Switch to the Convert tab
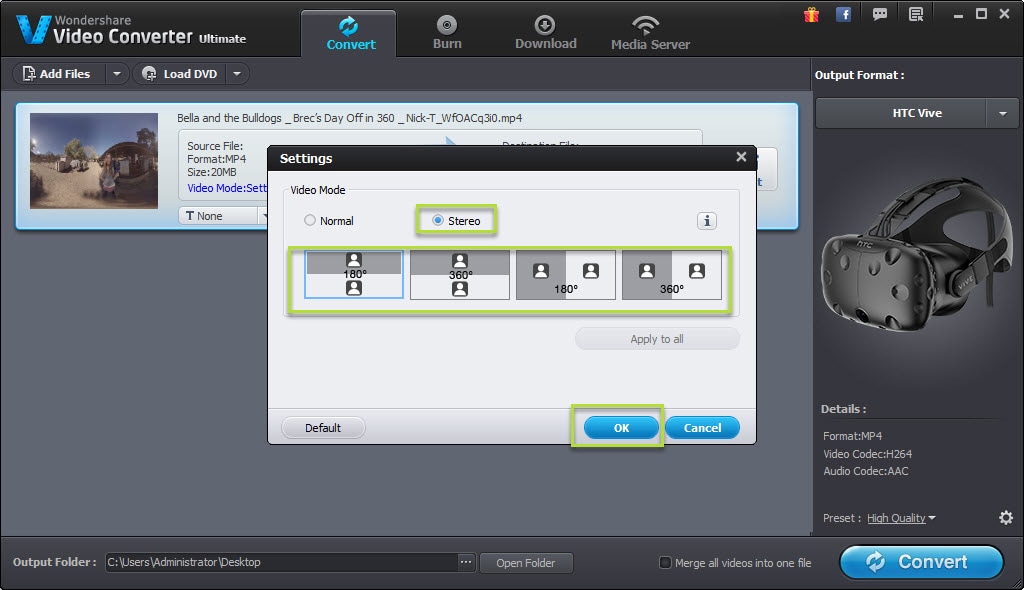This screenshot has width=1024, height=590. point(350,33)
